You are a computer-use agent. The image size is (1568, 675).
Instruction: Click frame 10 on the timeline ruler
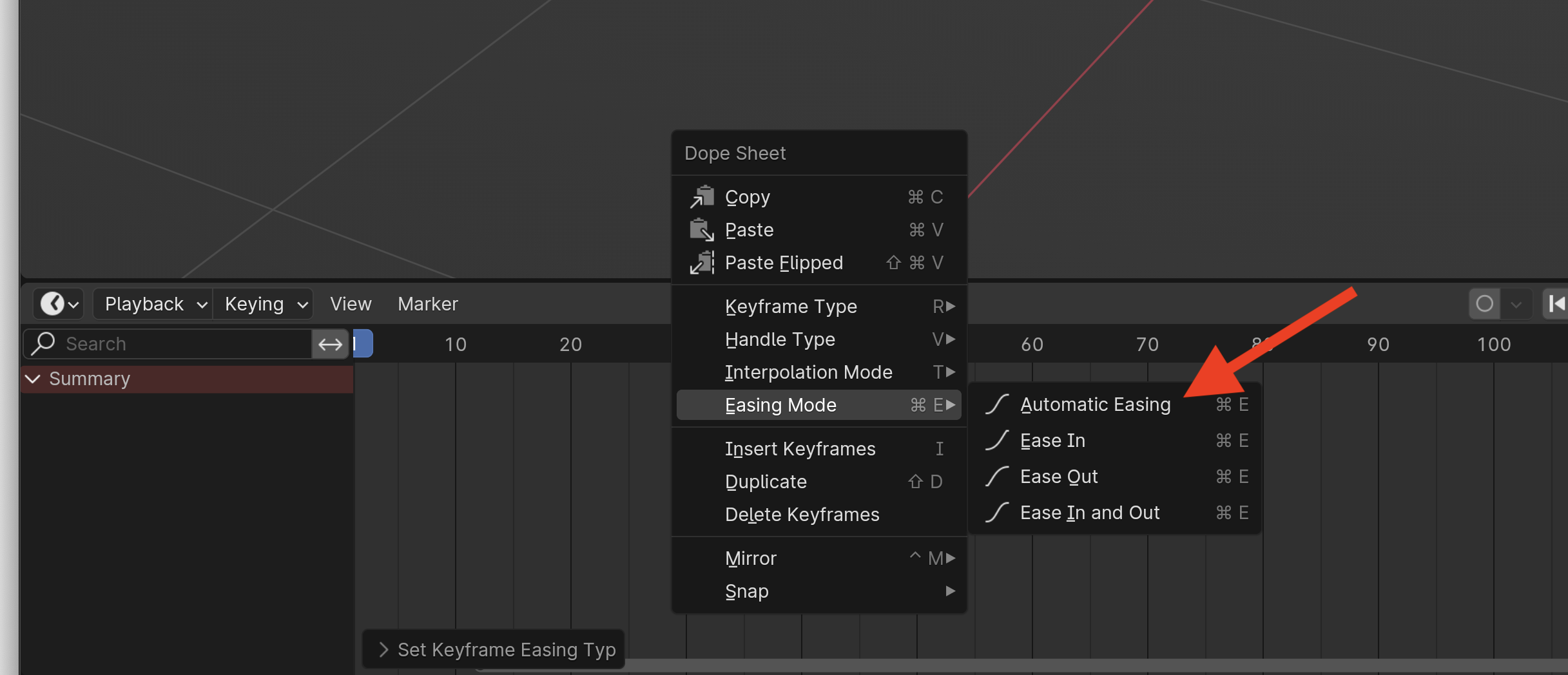click(456, 345)
